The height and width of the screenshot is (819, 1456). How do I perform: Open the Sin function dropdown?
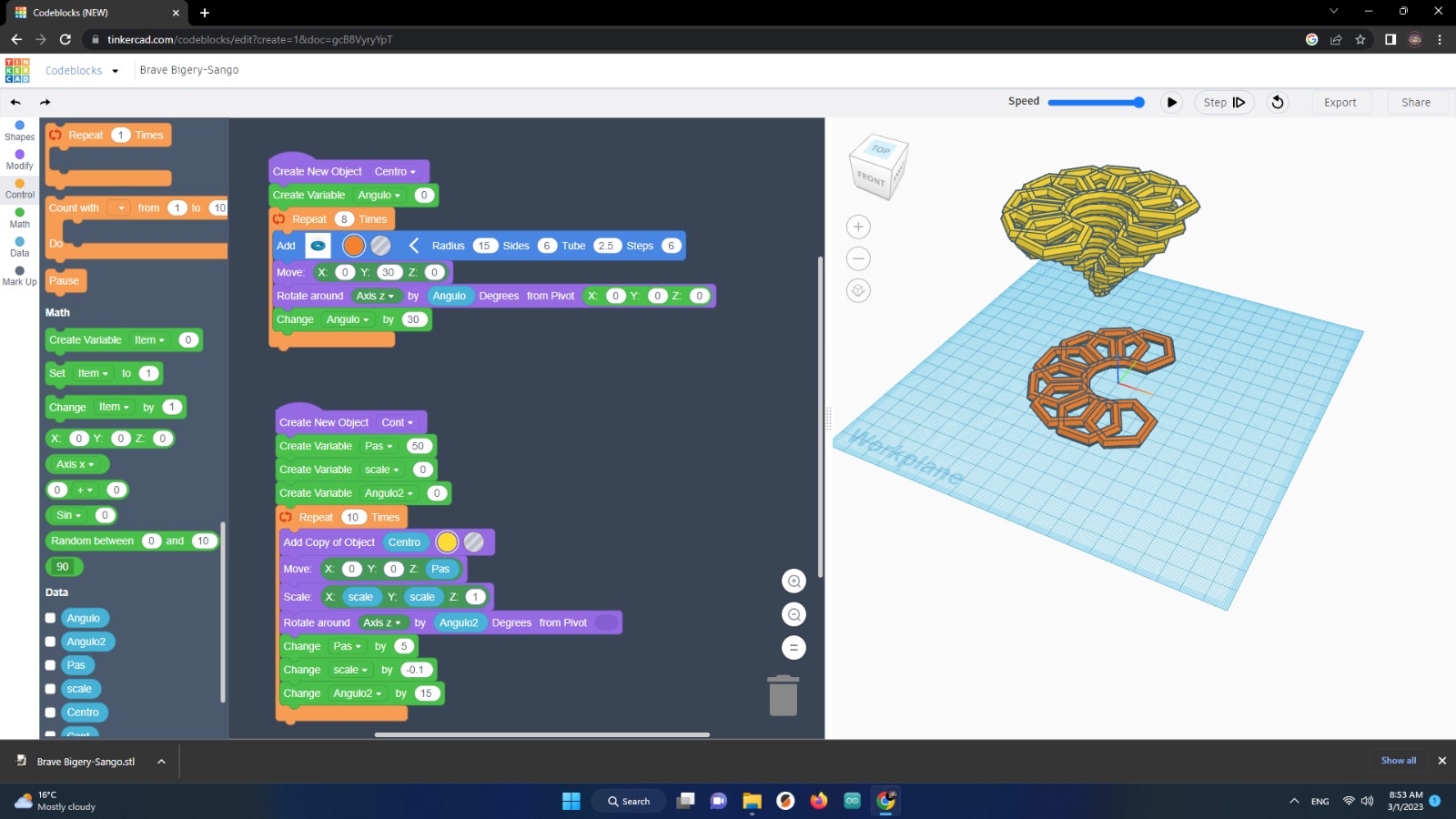pyautogui.click(x=69, y=515)
